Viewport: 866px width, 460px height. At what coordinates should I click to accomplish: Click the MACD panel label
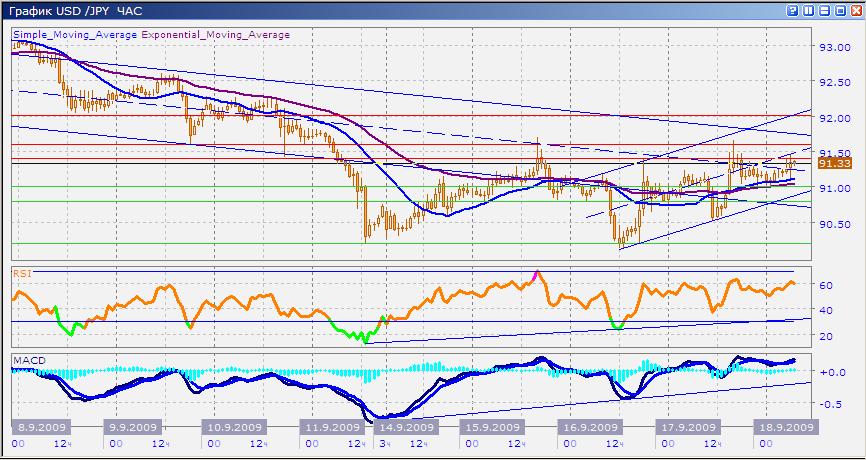point(26,359)
